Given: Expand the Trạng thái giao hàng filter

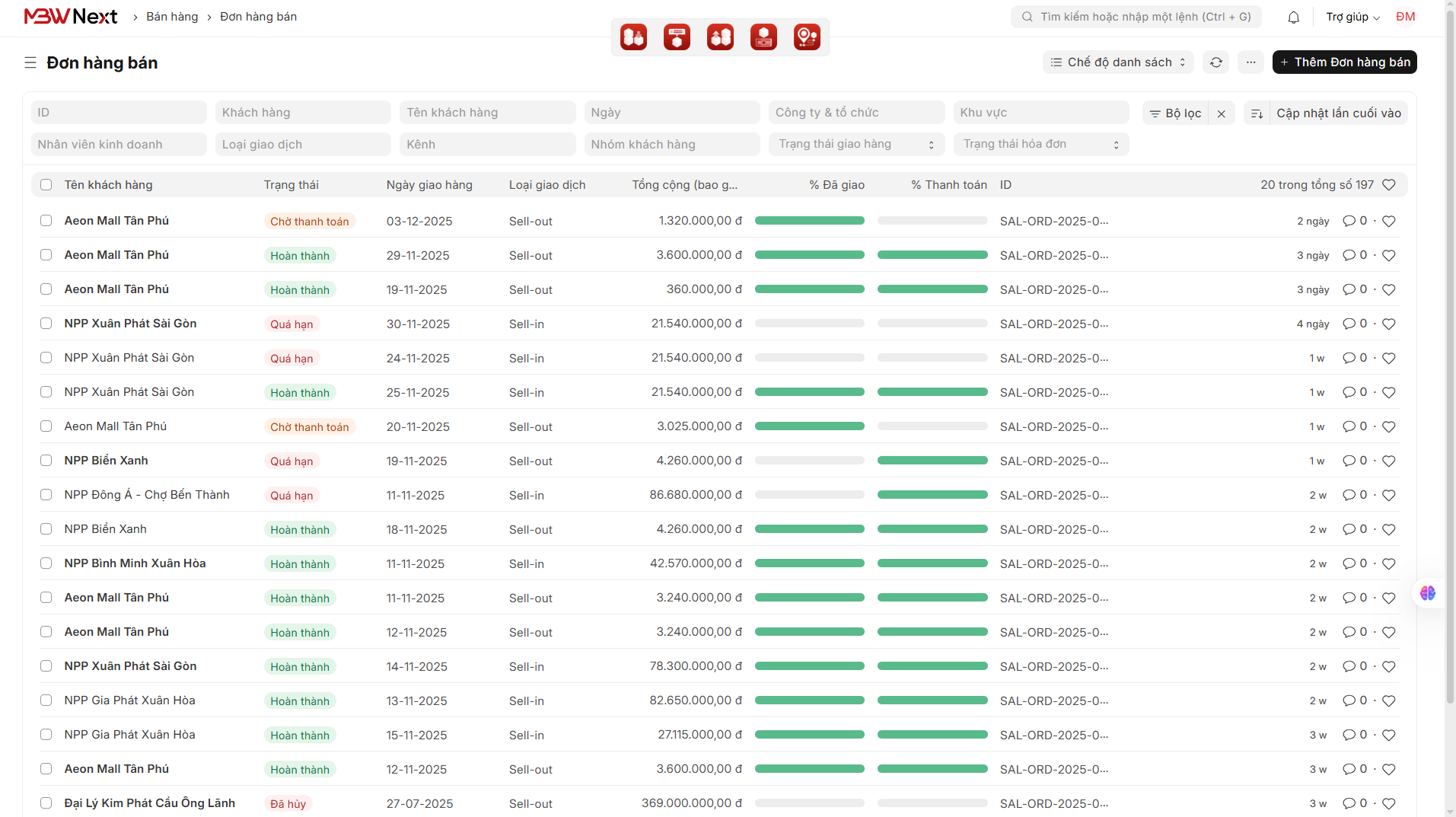Looking at the screenshot, I should click(x=856, y=145).
